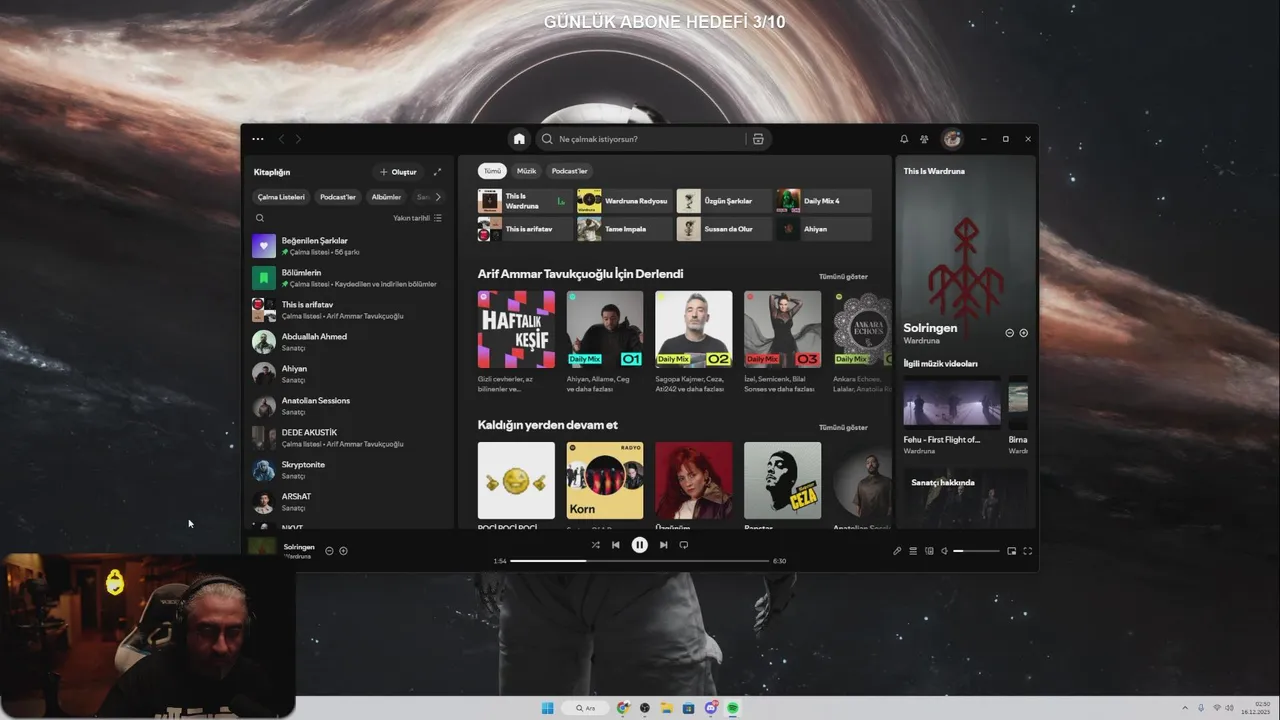Show all Kaldığın yerden devam et

843,427
